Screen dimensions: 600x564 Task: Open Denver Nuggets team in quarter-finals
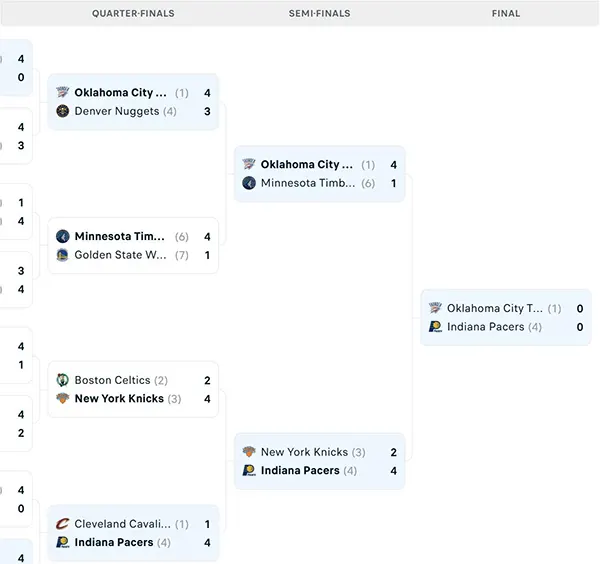point(117,111)
